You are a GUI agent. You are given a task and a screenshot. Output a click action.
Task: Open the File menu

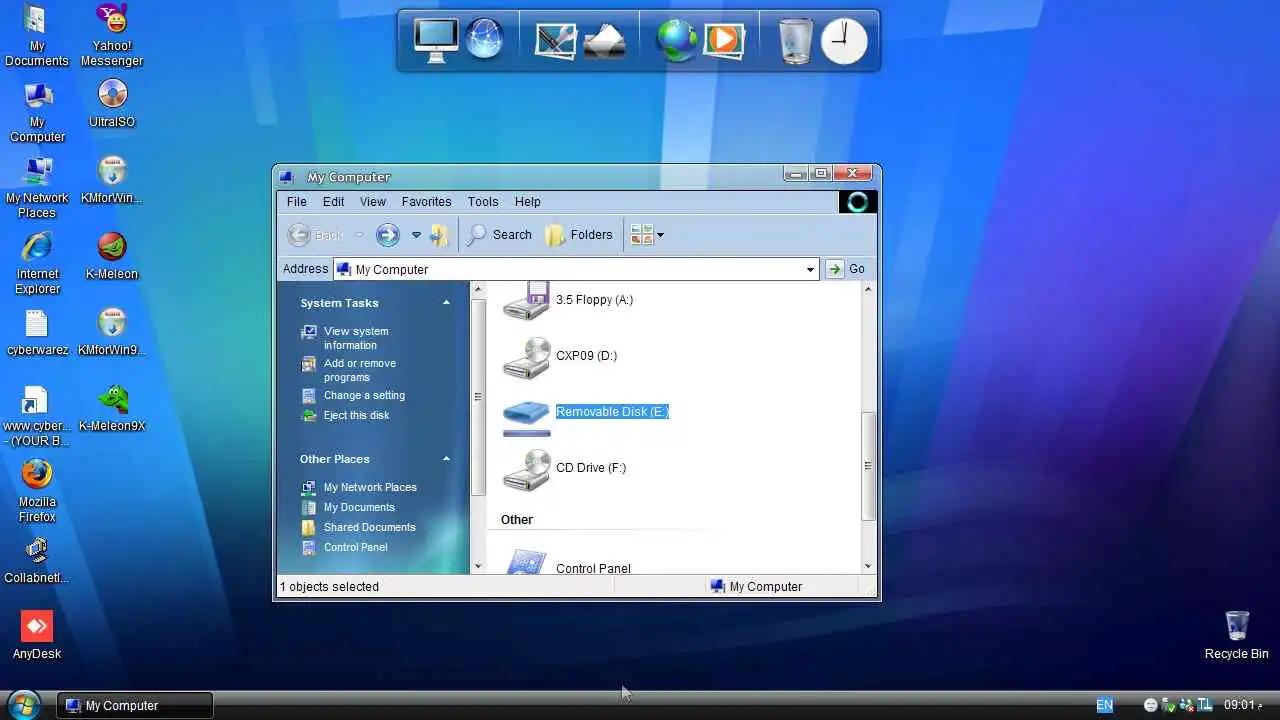click(297, 202)
